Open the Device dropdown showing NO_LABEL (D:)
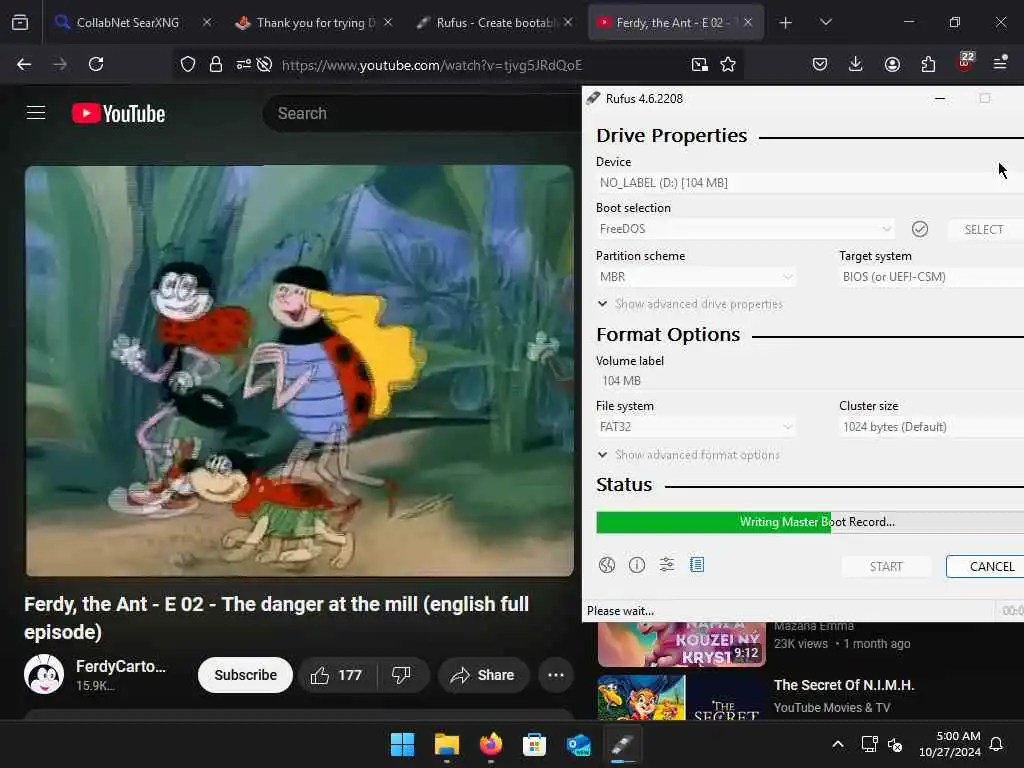Image resolution: width=1024 pixels, height=768 pixels. 810,183
